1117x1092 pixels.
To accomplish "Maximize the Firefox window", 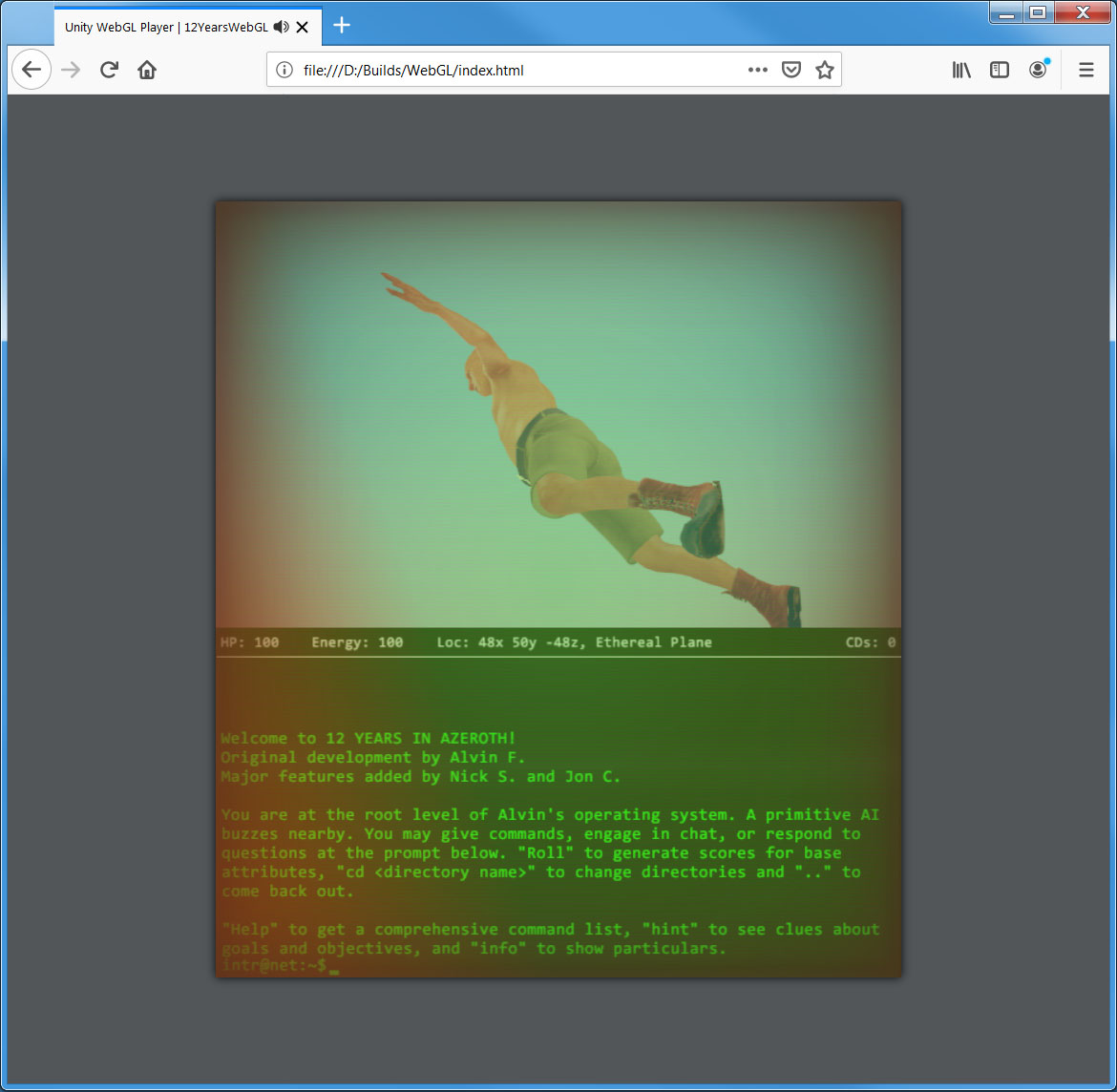I will click(1038, 12).
